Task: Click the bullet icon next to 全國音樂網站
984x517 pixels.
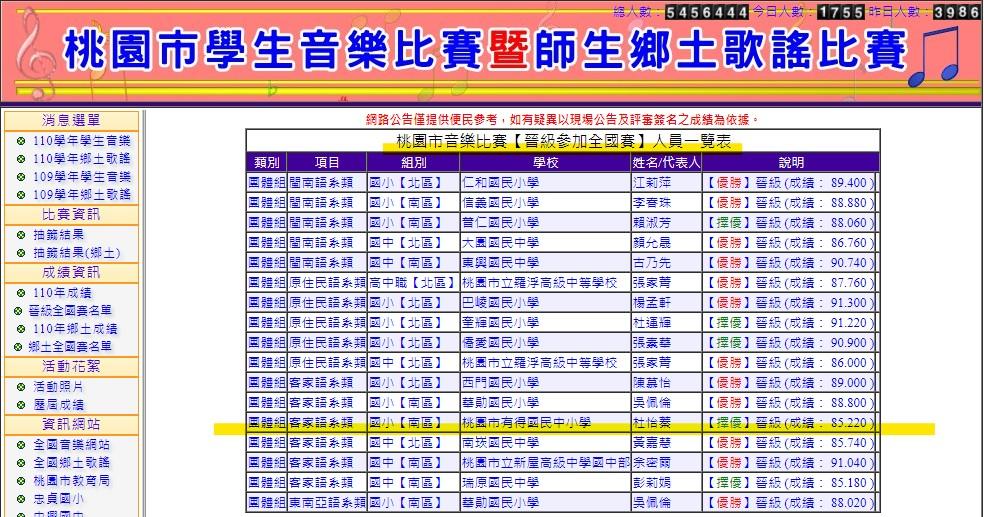Action: (x=20, y=444)
